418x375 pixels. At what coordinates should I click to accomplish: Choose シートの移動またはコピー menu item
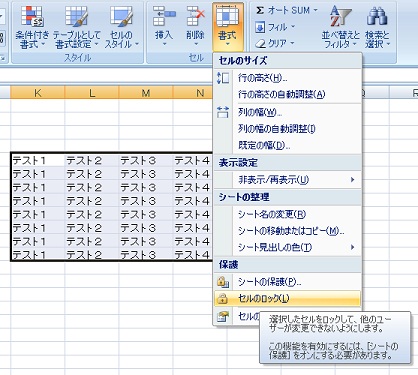pyautogui.click(x=287, y=231)
